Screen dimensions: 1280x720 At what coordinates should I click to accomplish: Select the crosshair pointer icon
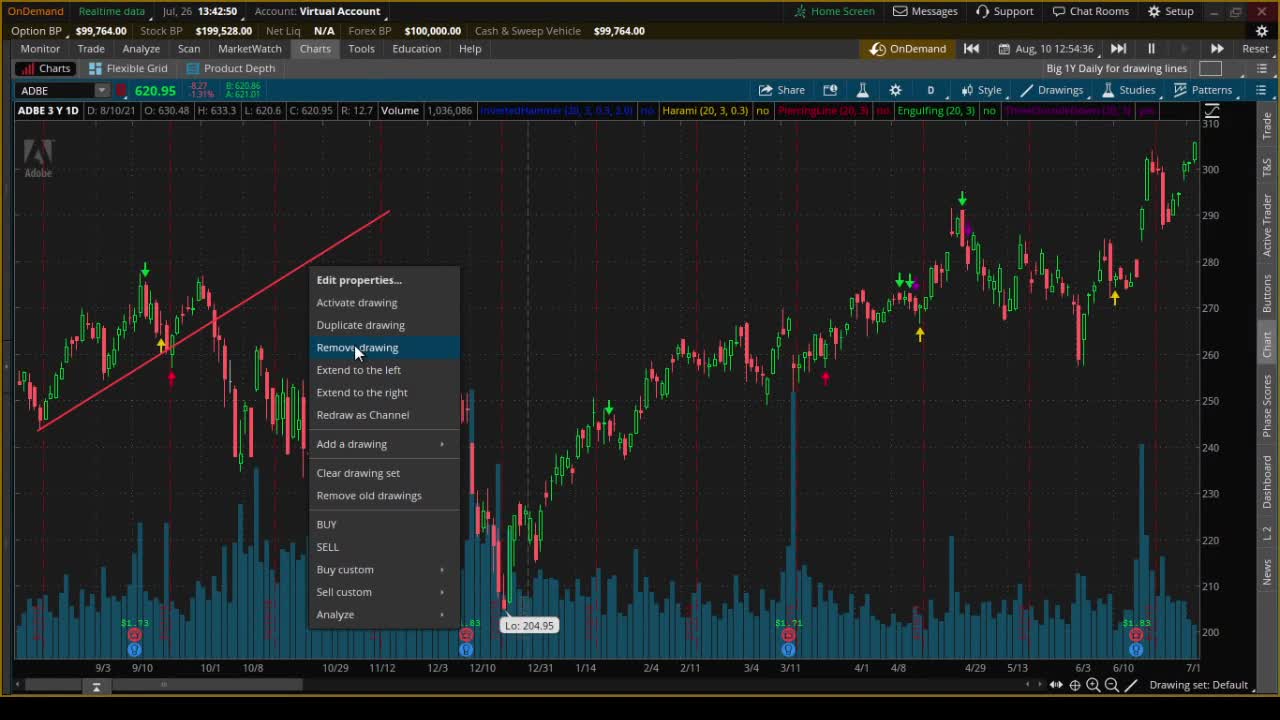coord(1075,685)
